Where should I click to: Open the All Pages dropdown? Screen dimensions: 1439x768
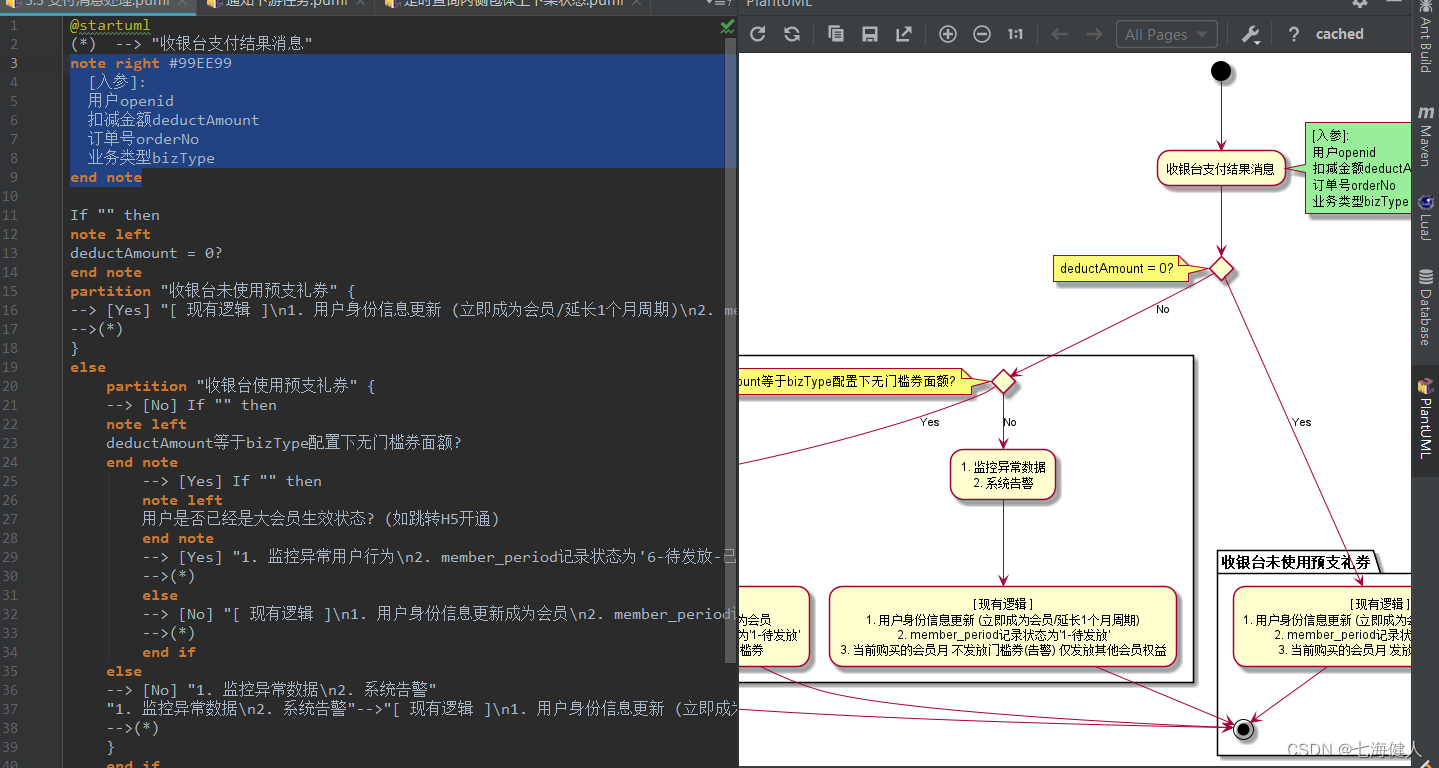1165,33
